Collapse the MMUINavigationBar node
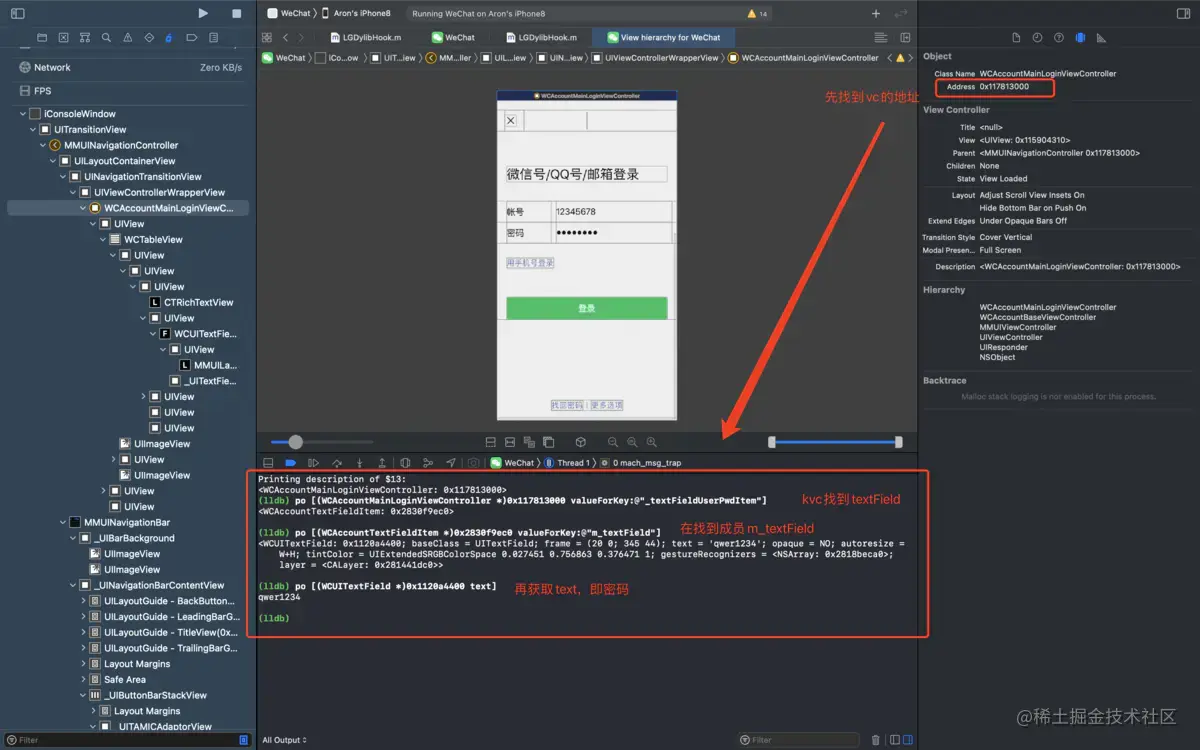This screenshot has height=750, width=1200. coord(63,522)
